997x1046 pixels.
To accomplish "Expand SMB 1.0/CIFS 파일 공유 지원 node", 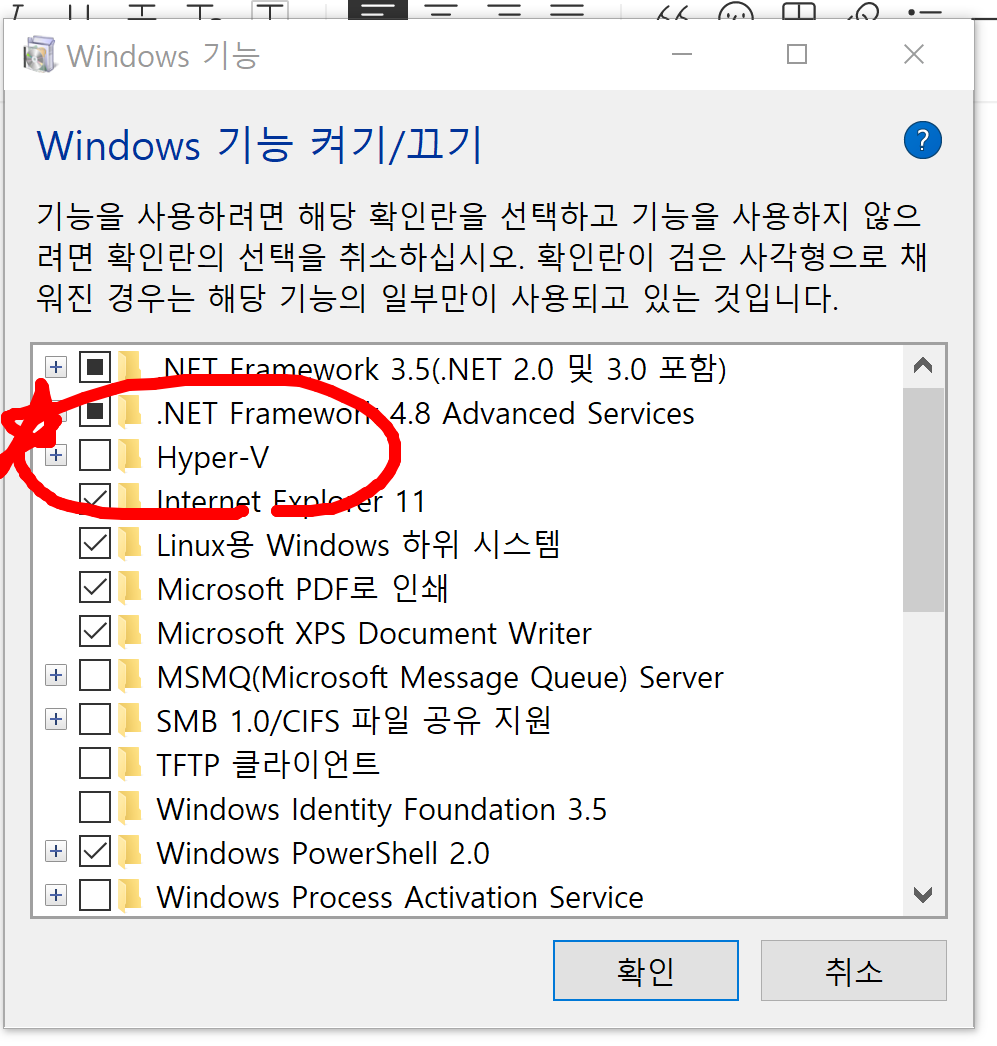I will click(56, 719).
